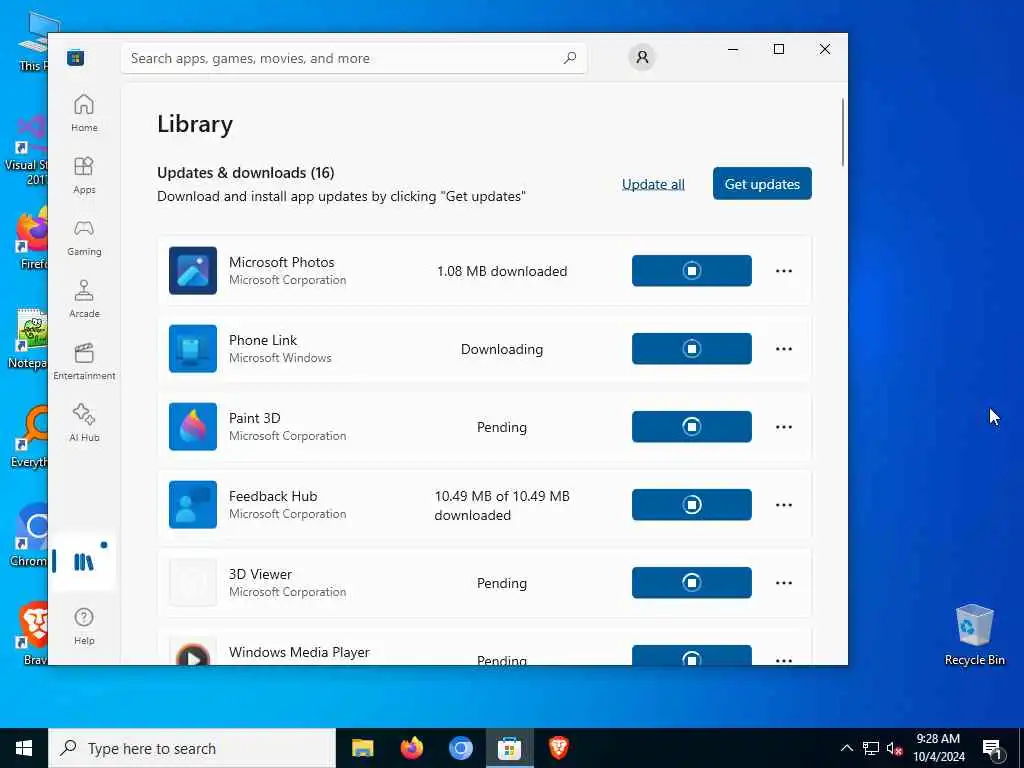Open the notification action center

[x=993, y=748]
